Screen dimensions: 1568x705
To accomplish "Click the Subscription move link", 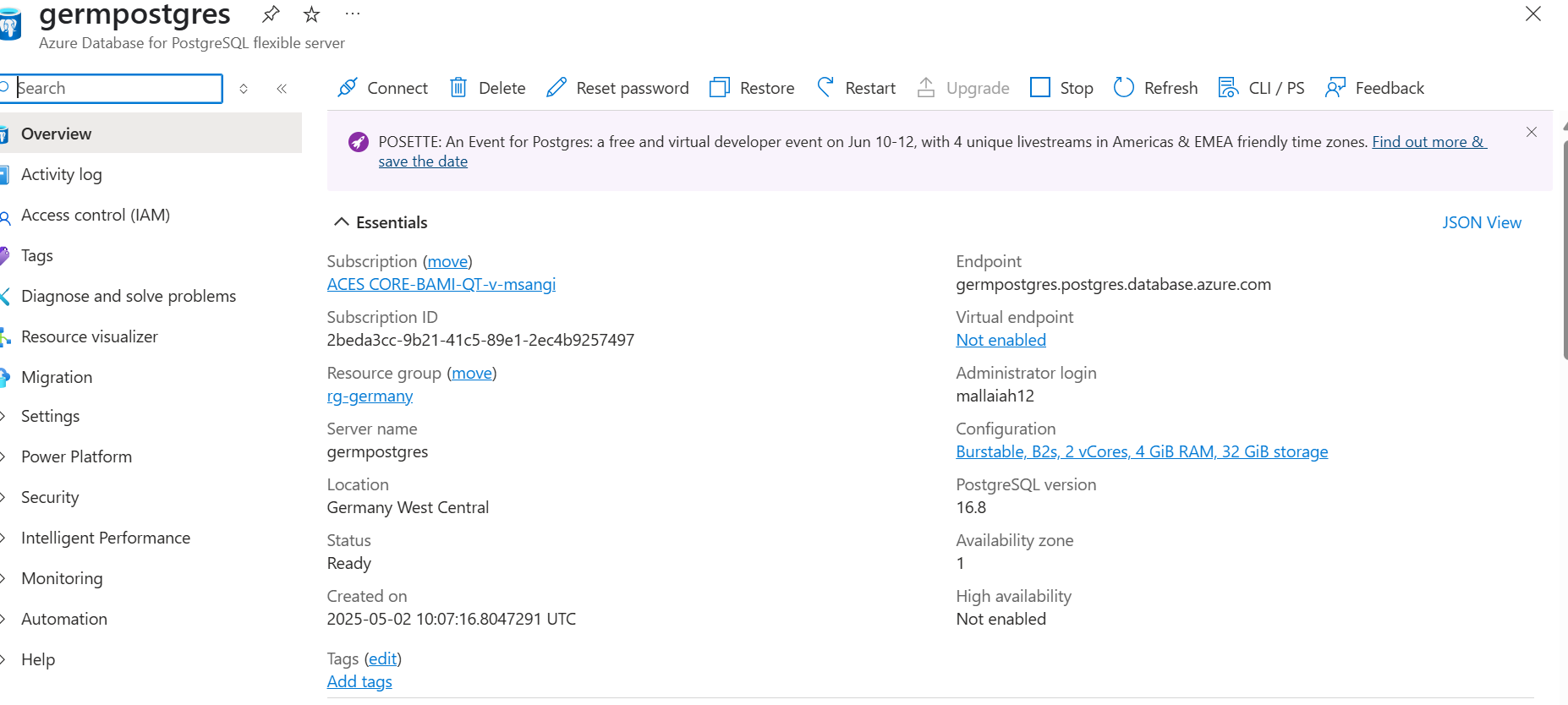I will point(447,261).
